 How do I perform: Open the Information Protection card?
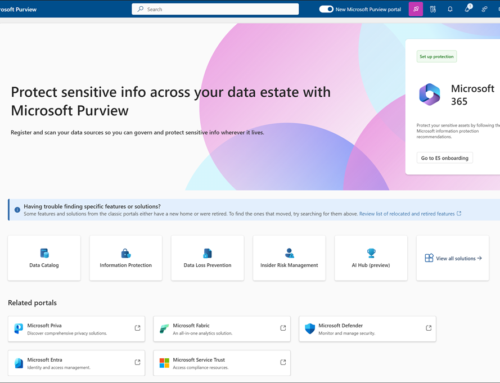126,258
